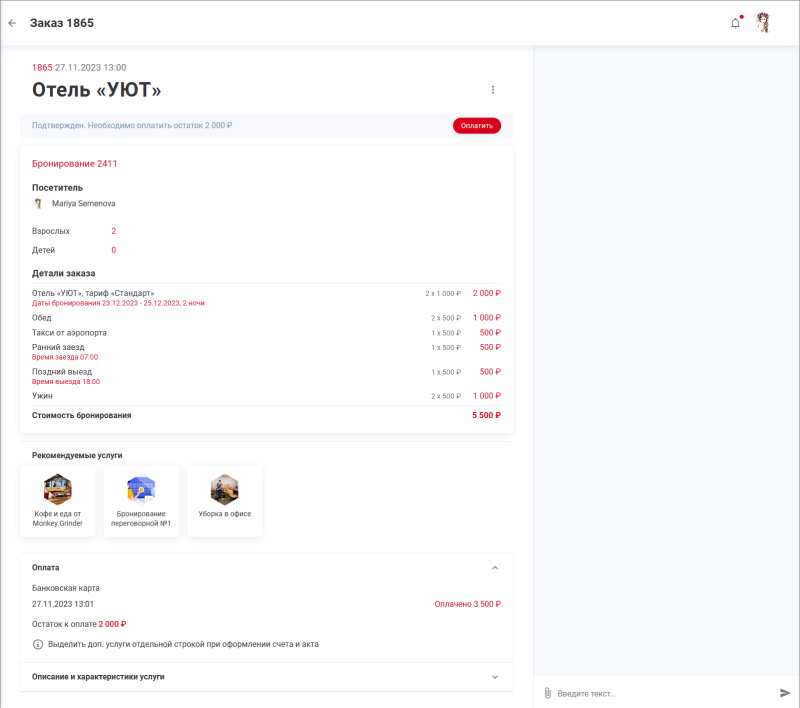Open visitor Mariya Semenova's profile thumbnail
Viewport: 800px width, 708px height.
[37, 202]
